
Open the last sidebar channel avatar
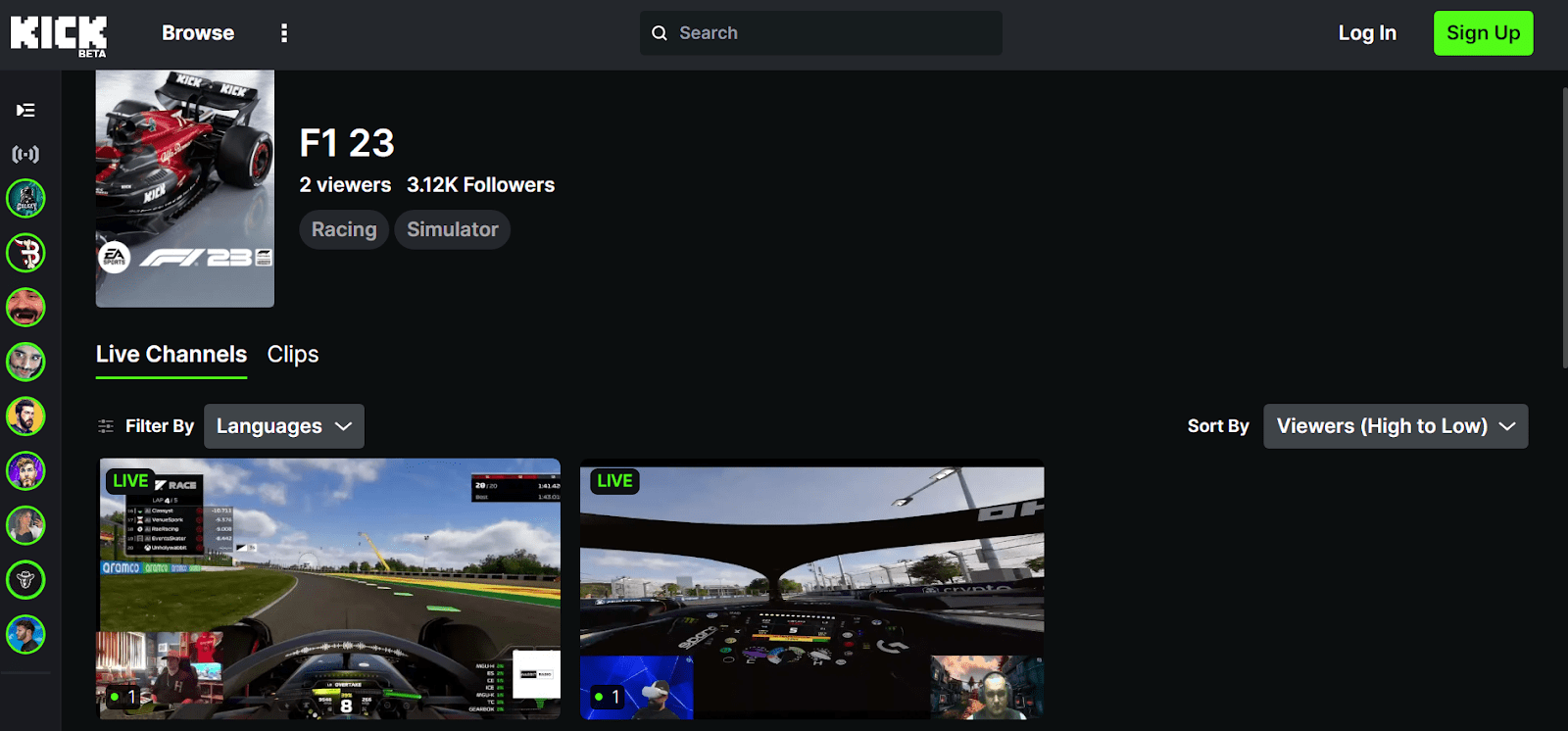pos(25,635)
